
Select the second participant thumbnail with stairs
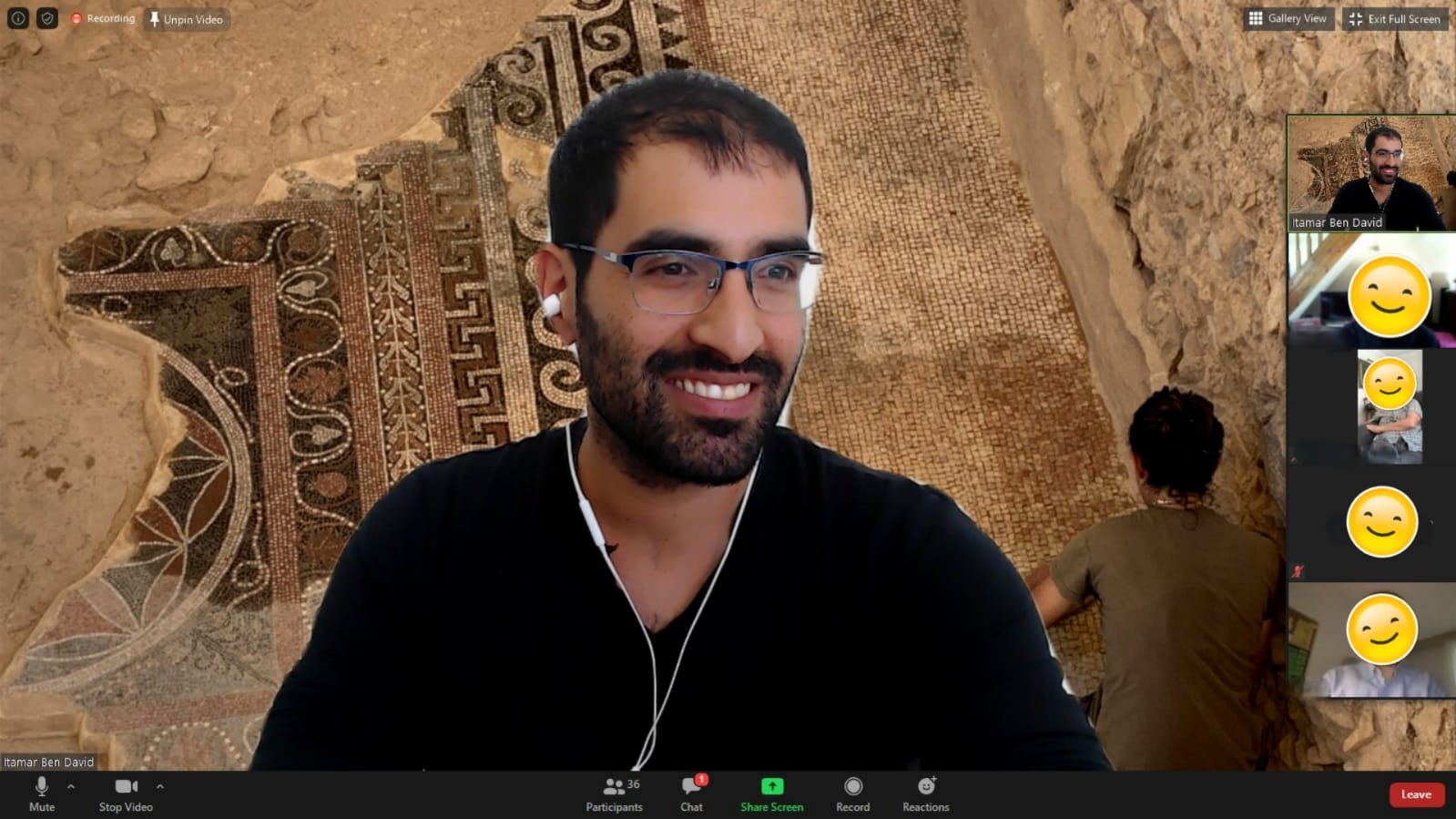click(x=1370, y=291)
